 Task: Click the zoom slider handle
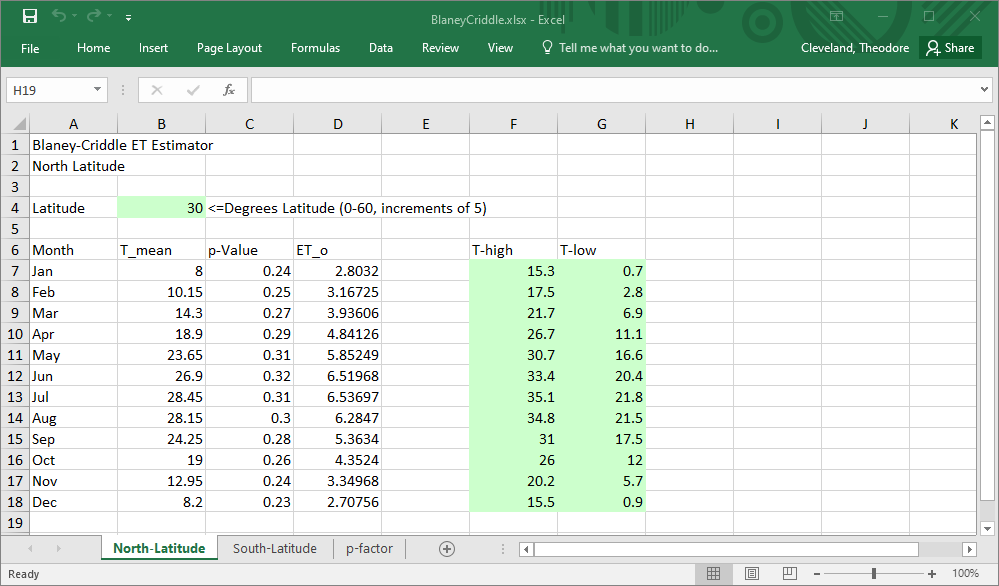[x=873, y=573]
